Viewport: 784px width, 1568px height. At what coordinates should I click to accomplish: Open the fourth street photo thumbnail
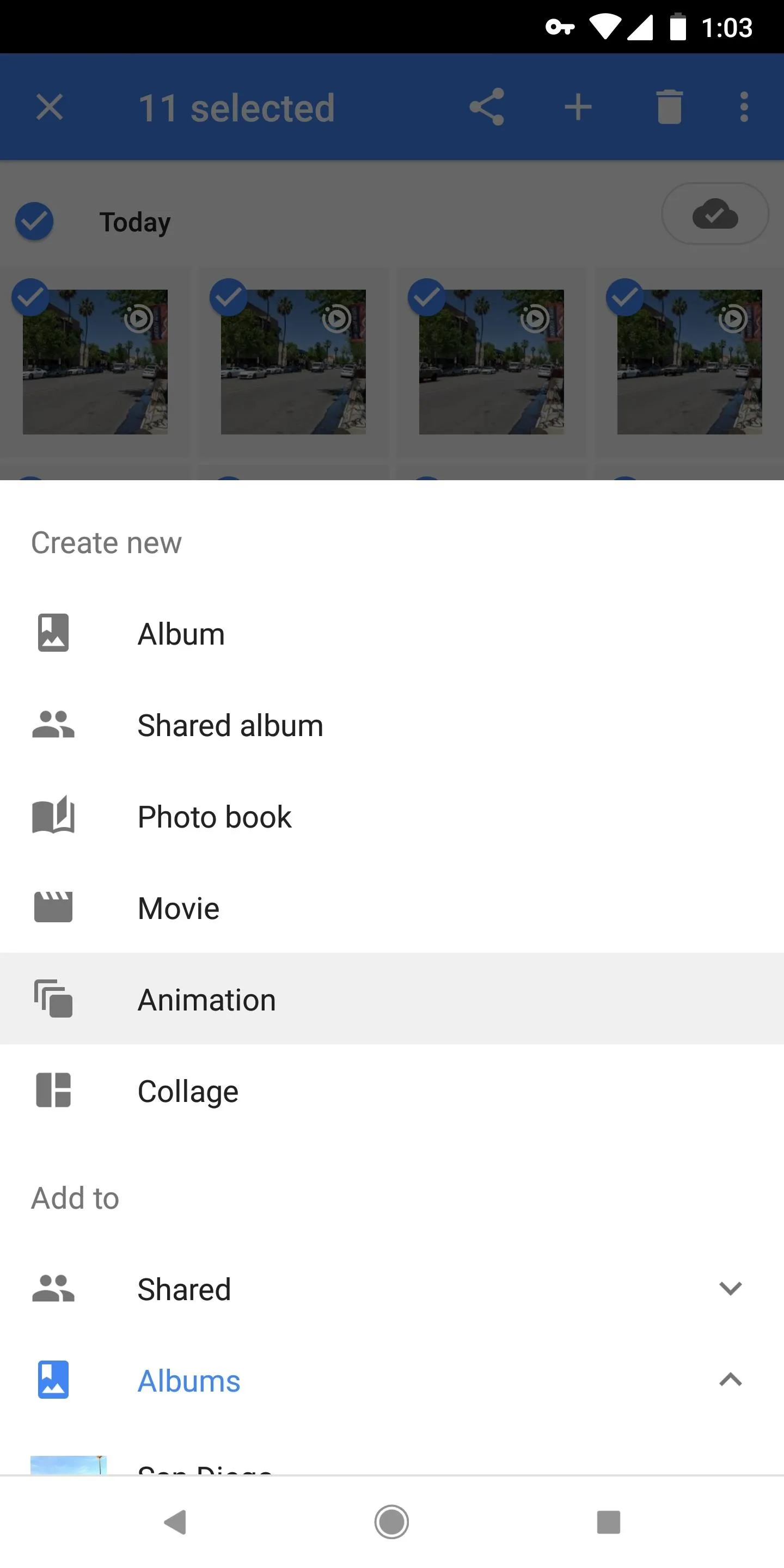(x=690, y=362)
